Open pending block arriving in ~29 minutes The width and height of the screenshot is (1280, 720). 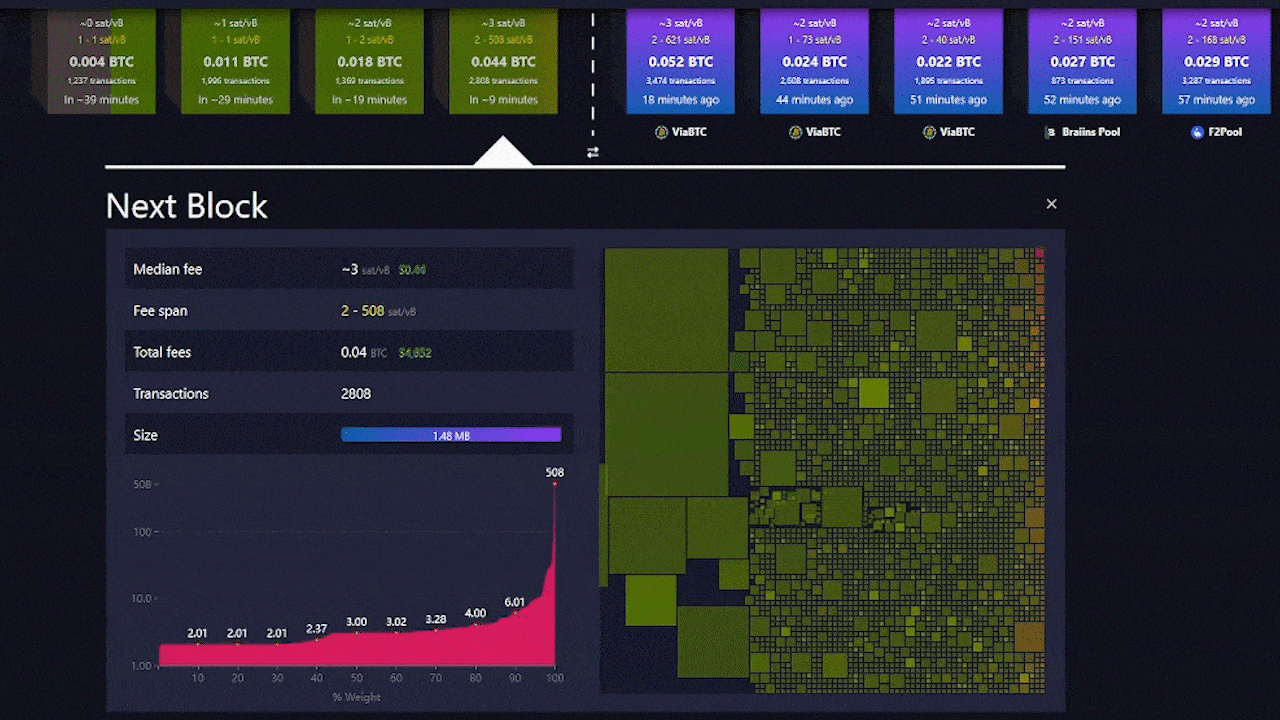click(235, 62)
